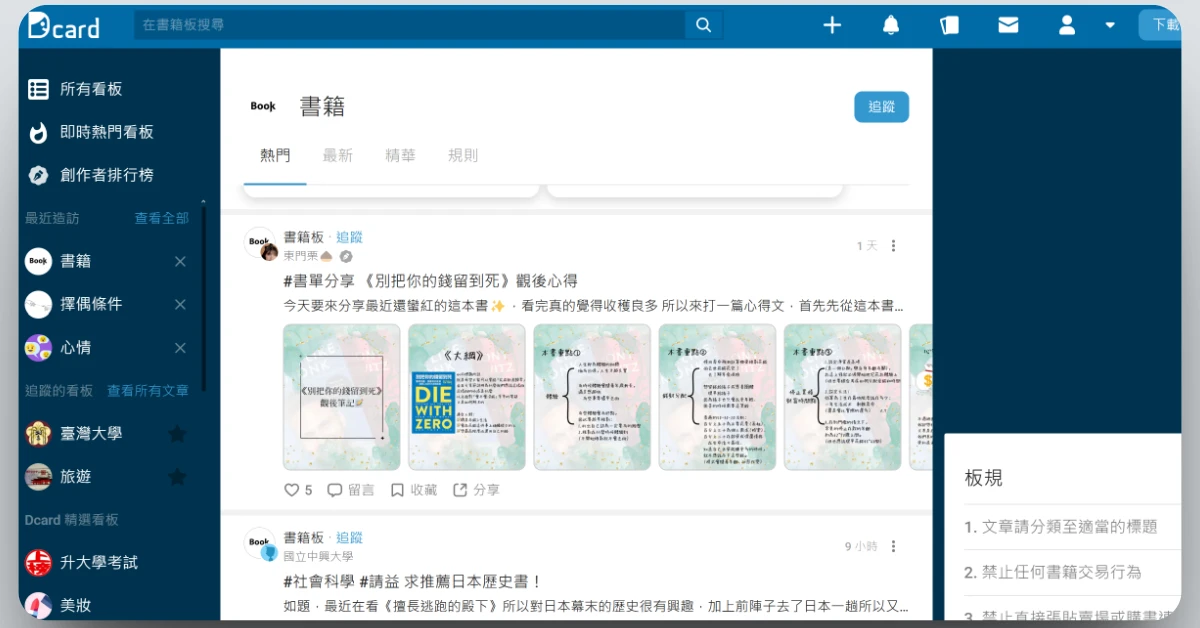Remove 心情 from recent visits
Viewport: 1200px width, 628px height.
180,348
